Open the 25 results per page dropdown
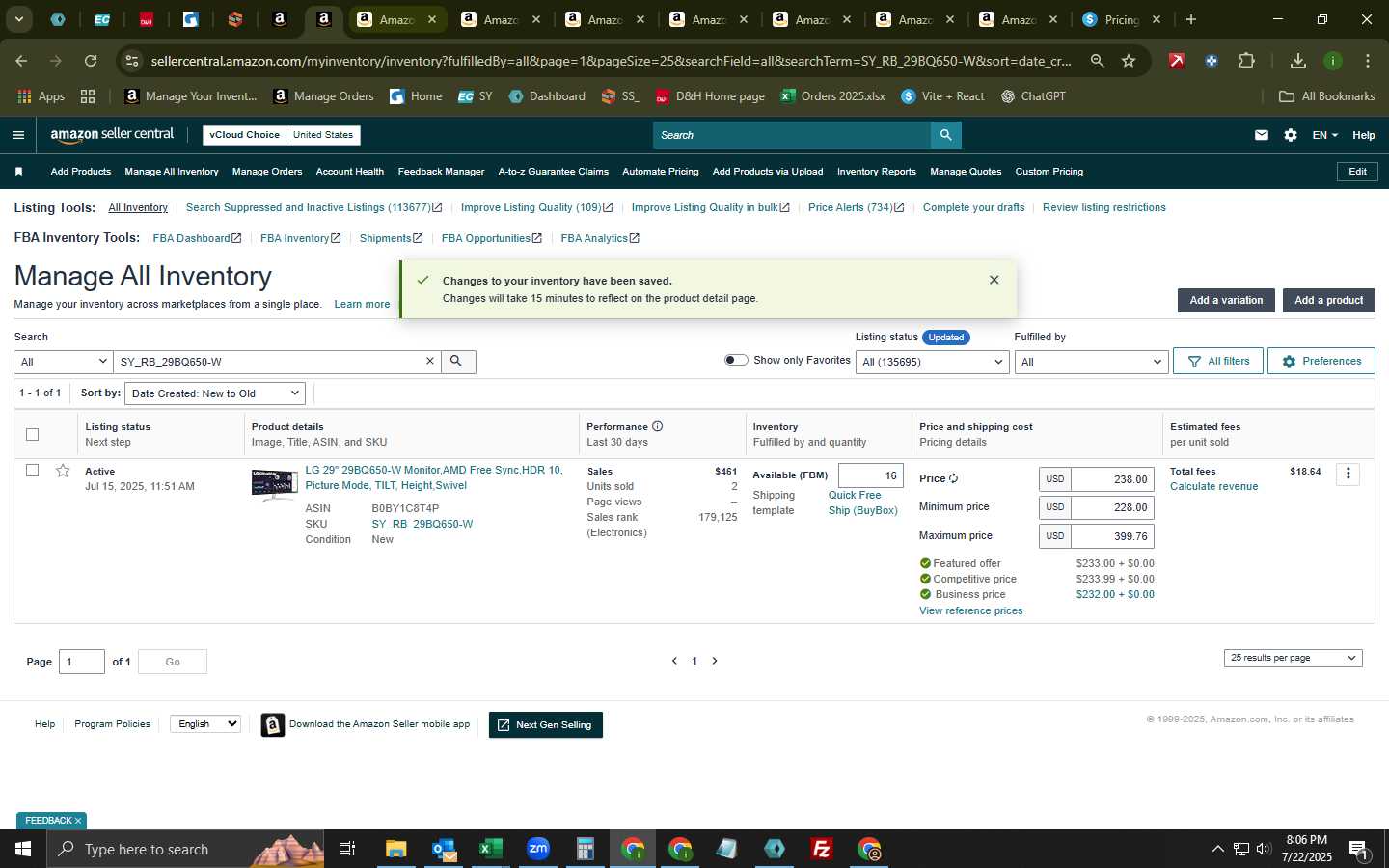Viewport: 1389px width, 868px height. point(1293,658)
